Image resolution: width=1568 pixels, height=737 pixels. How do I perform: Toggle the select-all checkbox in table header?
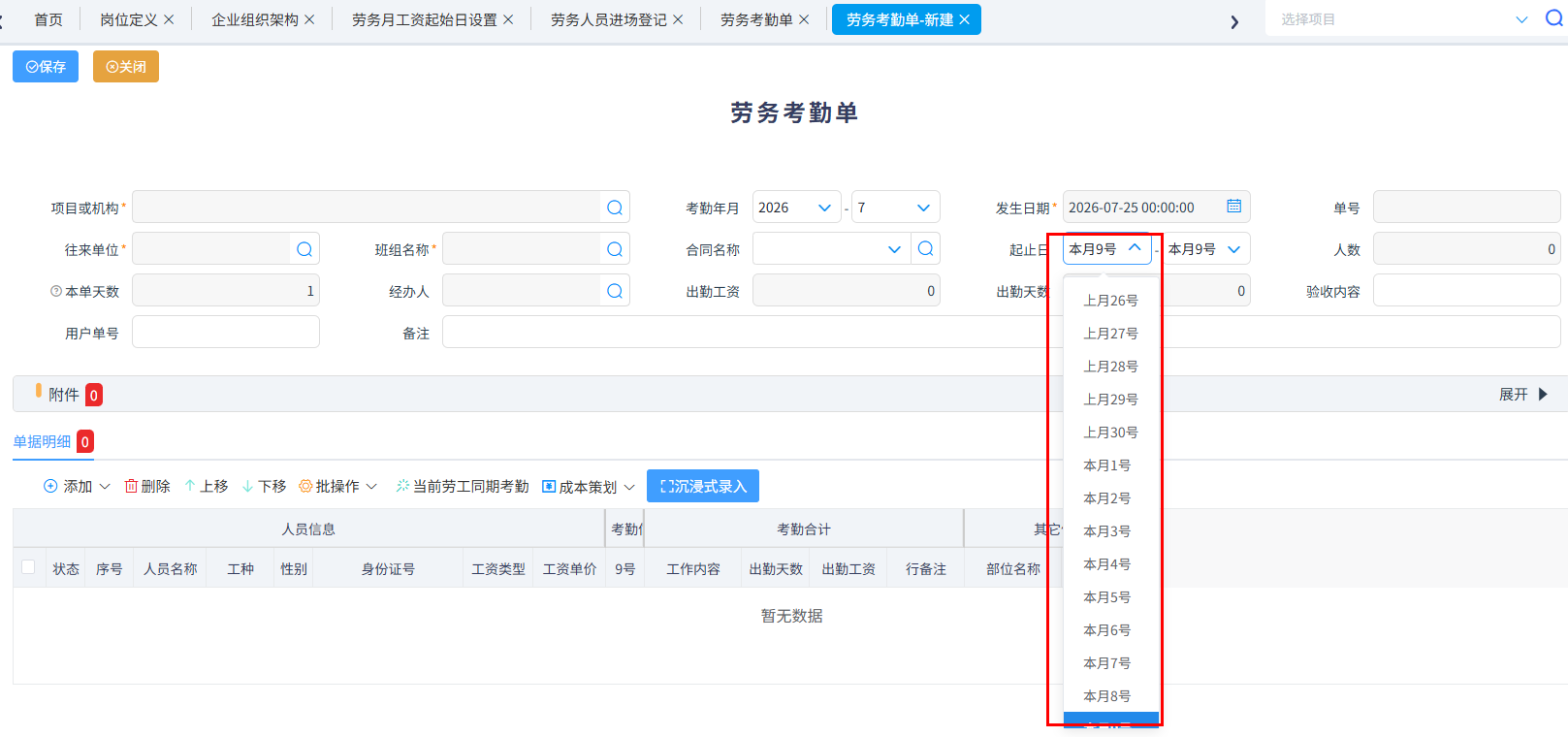click(28, 567)
